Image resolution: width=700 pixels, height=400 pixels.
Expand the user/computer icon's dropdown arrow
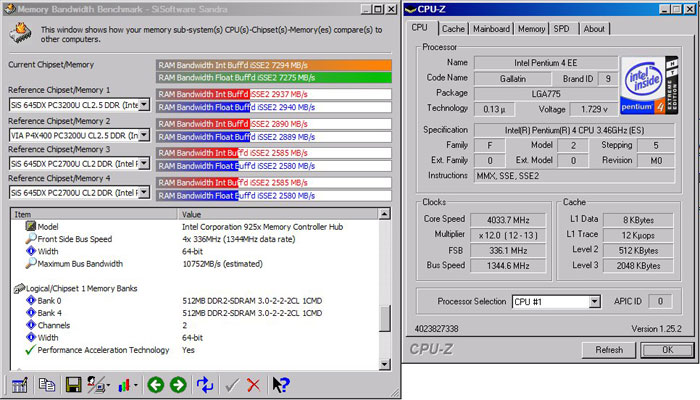[x=108, y=385]
